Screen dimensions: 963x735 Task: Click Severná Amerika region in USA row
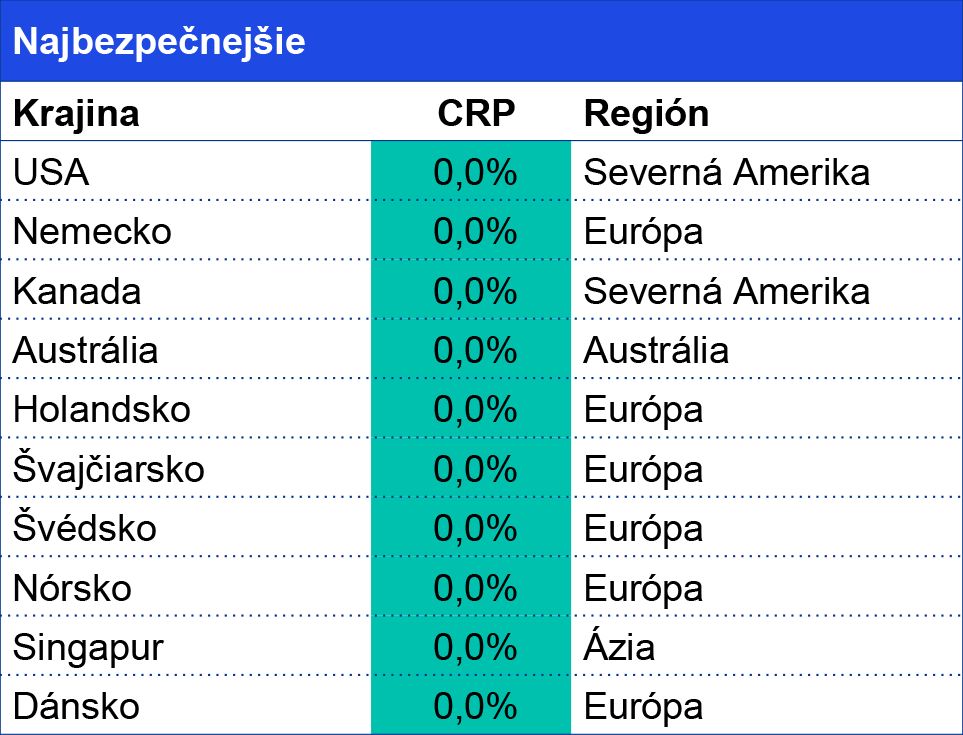[x=726, y=173]
